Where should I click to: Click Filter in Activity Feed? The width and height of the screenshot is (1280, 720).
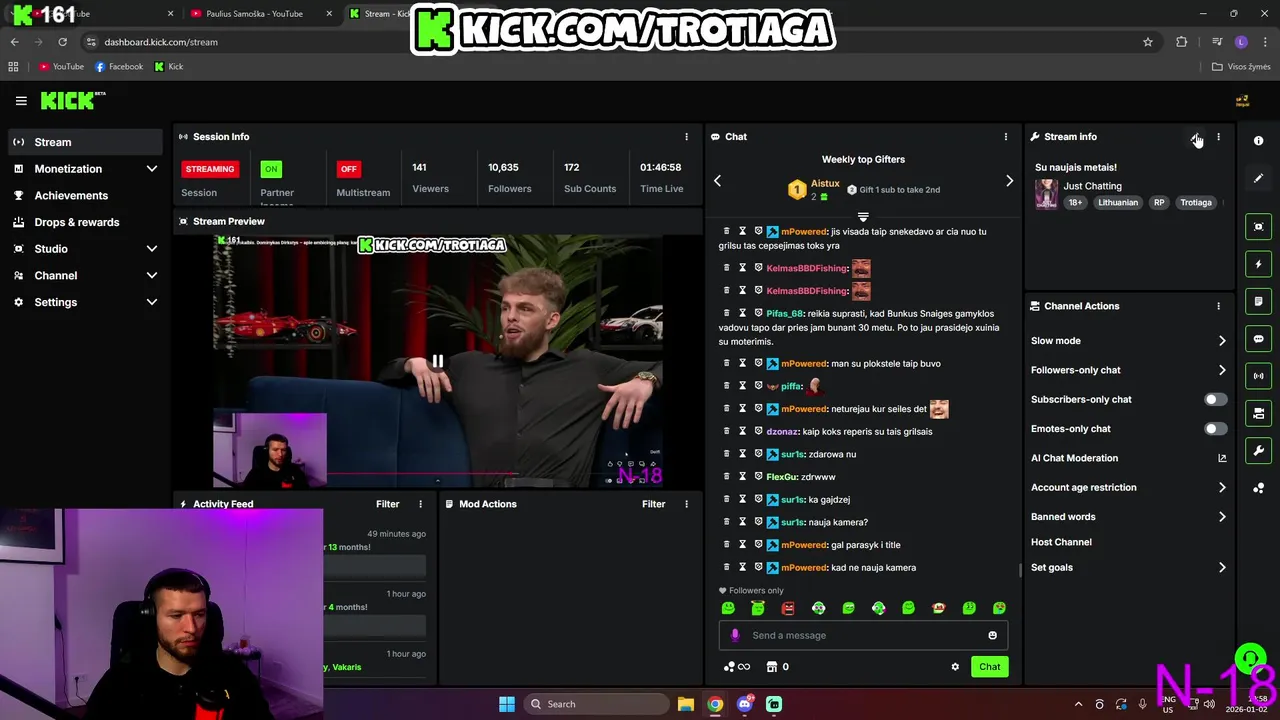click(387, 504)
